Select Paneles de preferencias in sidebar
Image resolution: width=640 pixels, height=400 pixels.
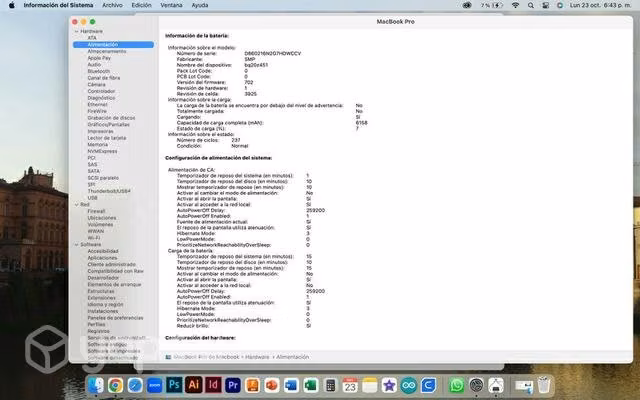[116, 318]
